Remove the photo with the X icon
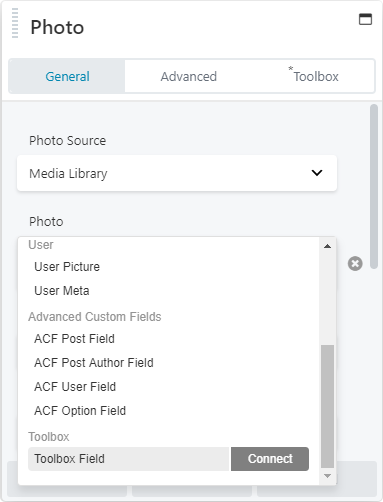 (355, 264)
